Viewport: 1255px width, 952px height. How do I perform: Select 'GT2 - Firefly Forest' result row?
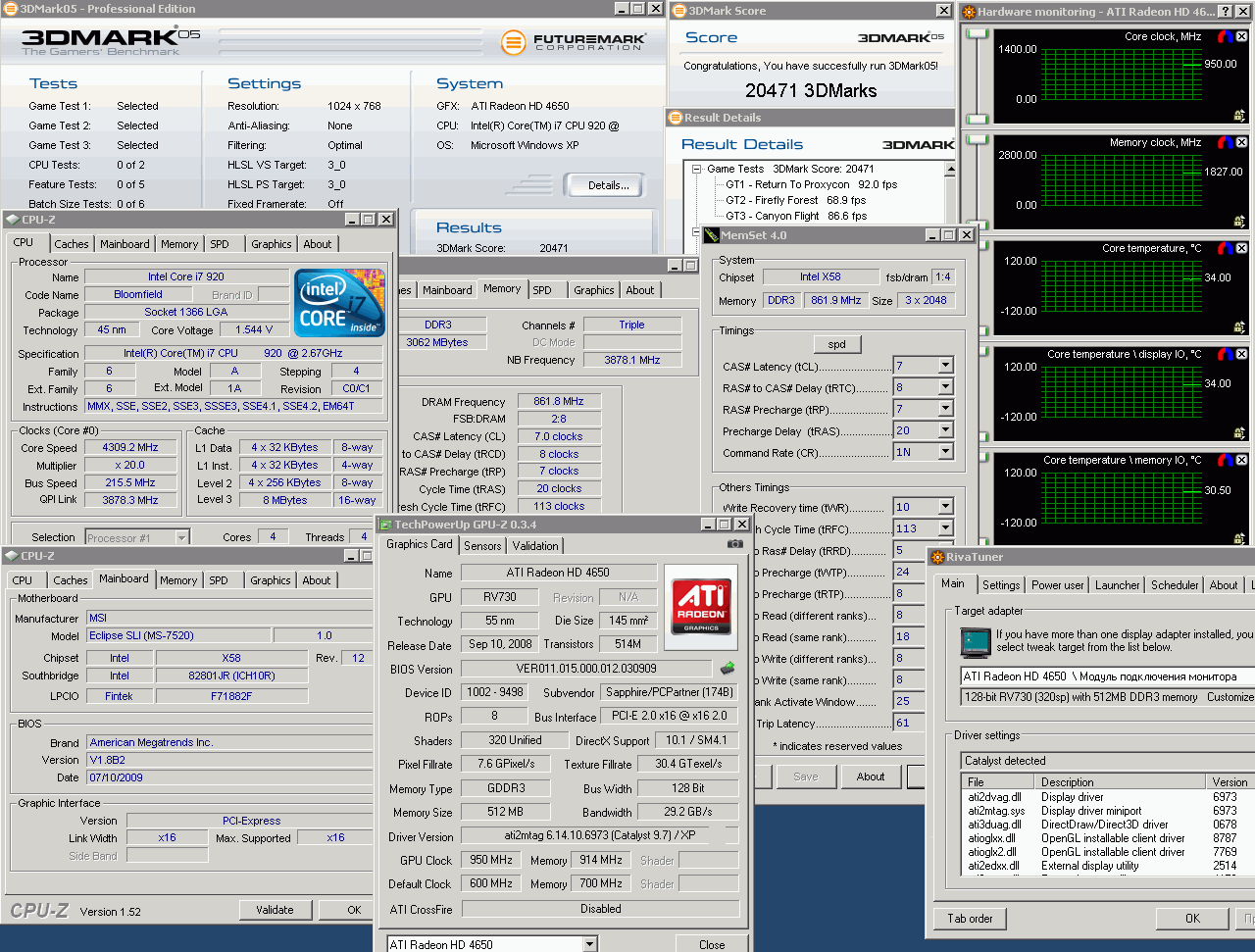[x=795, y=200]
